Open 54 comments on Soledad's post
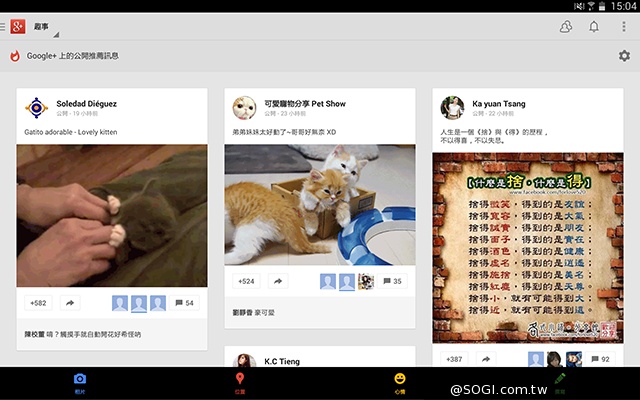 pos(184,303)
